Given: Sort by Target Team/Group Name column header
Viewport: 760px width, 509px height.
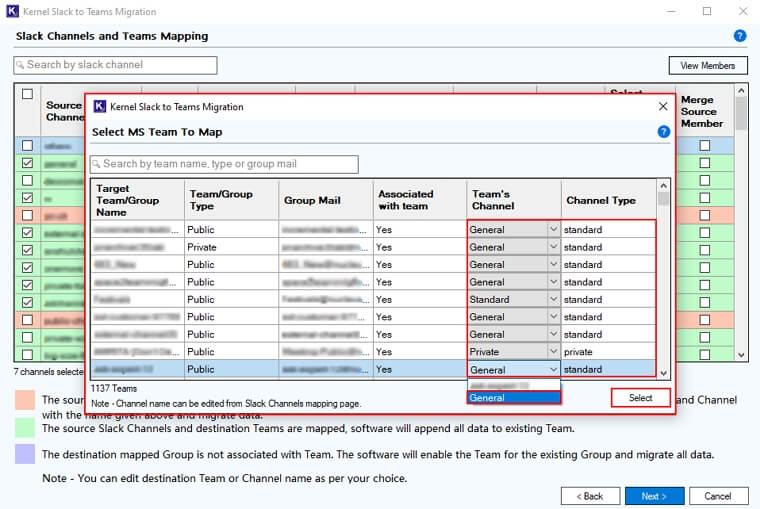Looking at the screenshot, I should (x=138, y=200).
